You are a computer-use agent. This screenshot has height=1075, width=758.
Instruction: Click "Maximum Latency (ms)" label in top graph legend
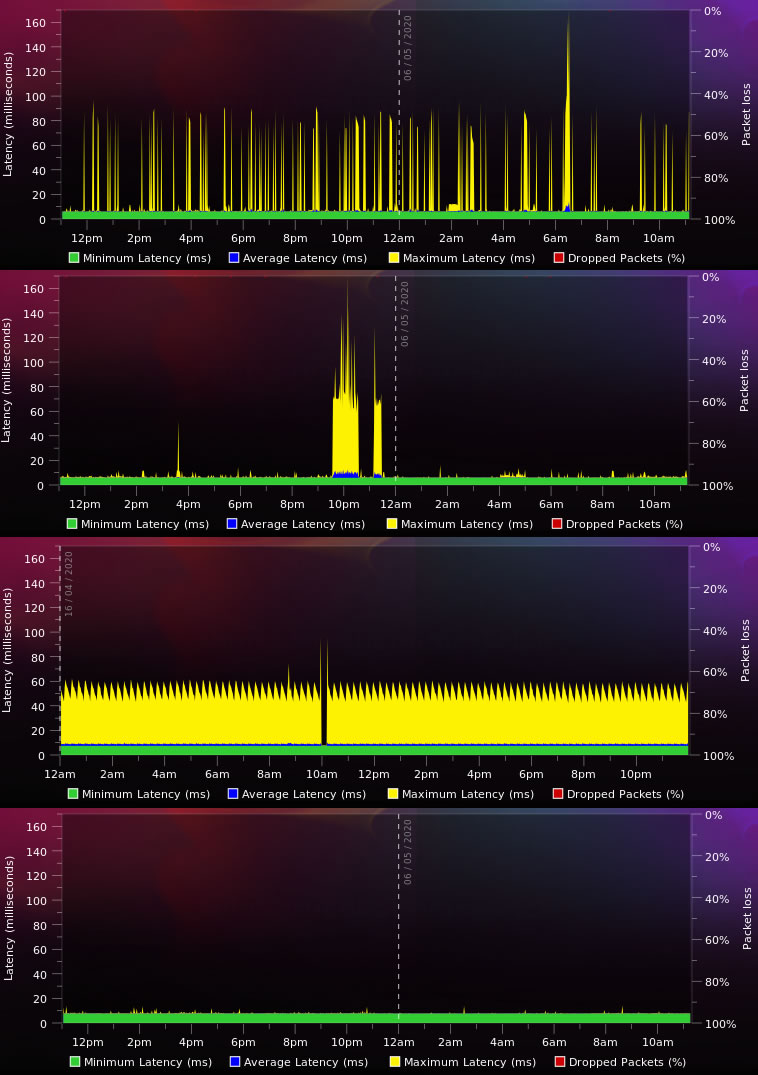click(x=469, y=258)
